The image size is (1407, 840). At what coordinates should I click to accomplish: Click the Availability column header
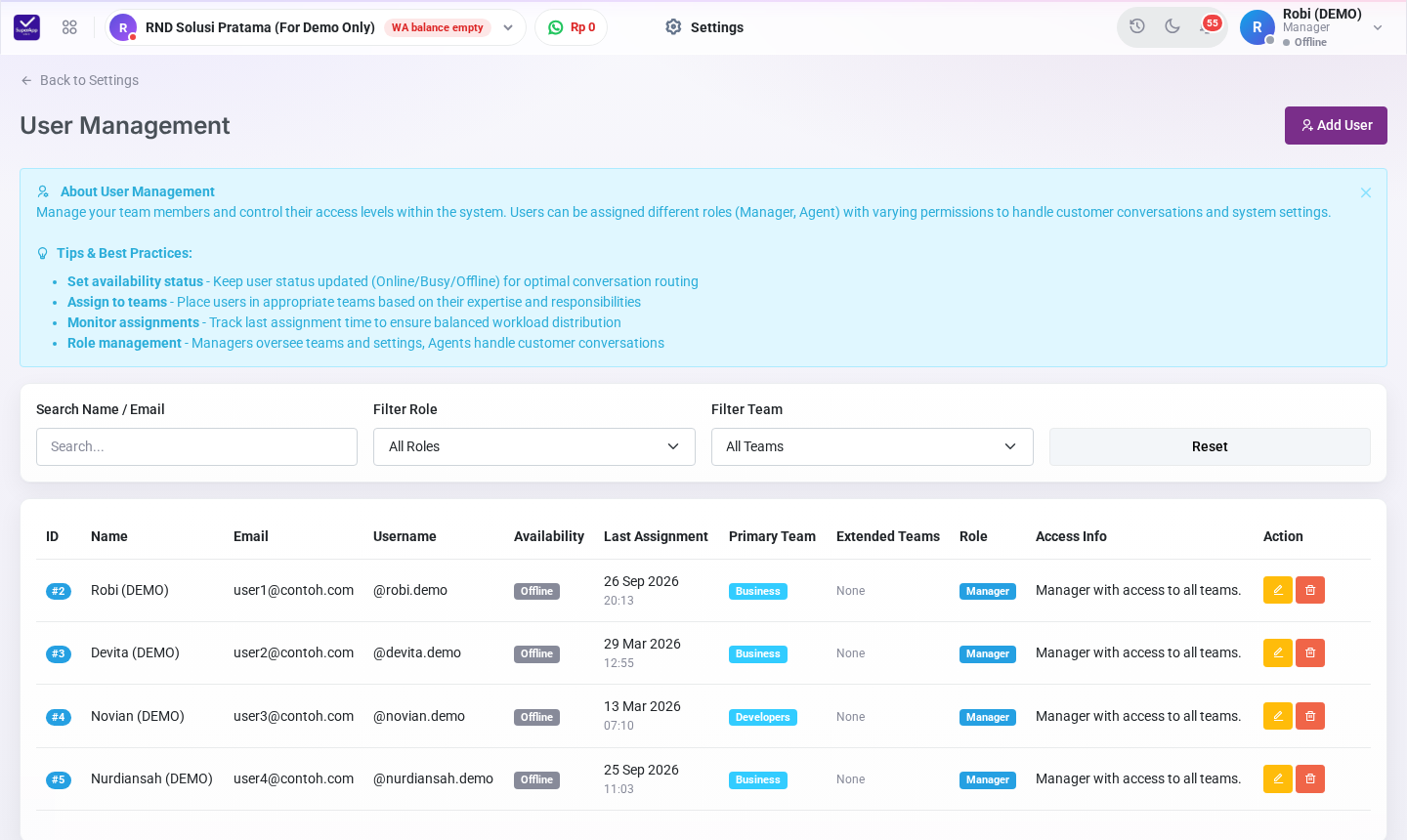[x=549, y=536]
